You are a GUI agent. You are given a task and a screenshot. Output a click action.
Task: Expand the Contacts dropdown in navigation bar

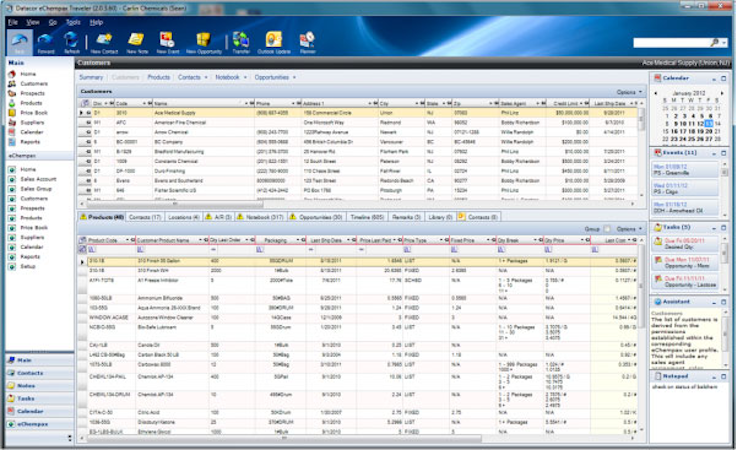tap(207, 77)
